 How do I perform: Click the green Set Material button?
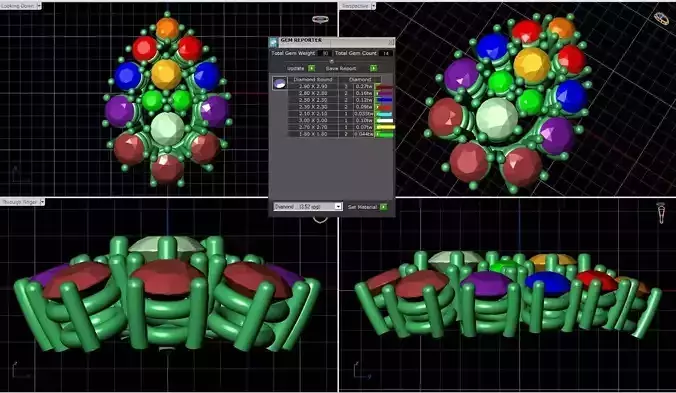click(x=383, y=207)
